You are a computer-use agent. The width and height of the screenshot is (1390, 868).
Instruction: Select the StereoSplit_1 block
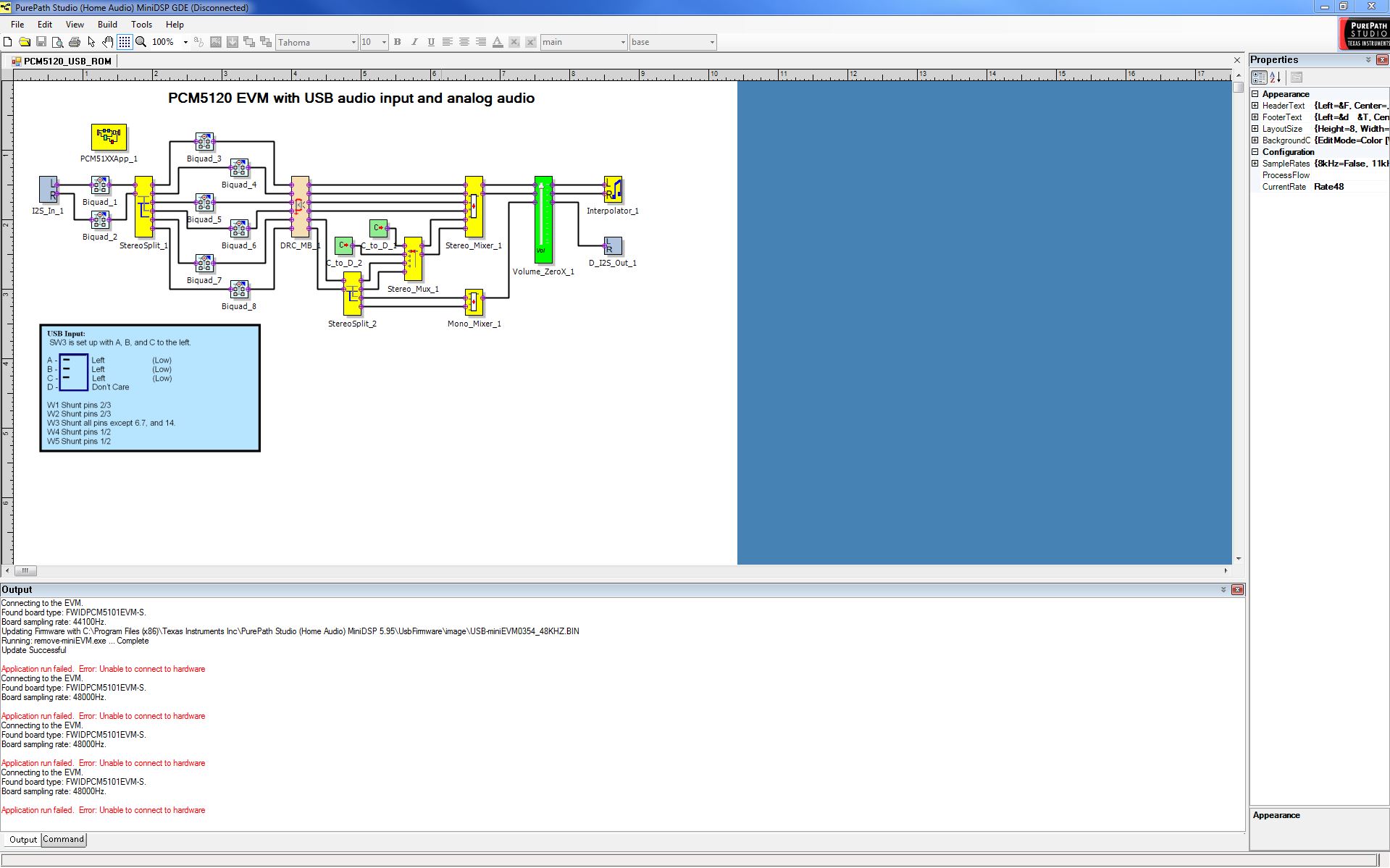144,206
